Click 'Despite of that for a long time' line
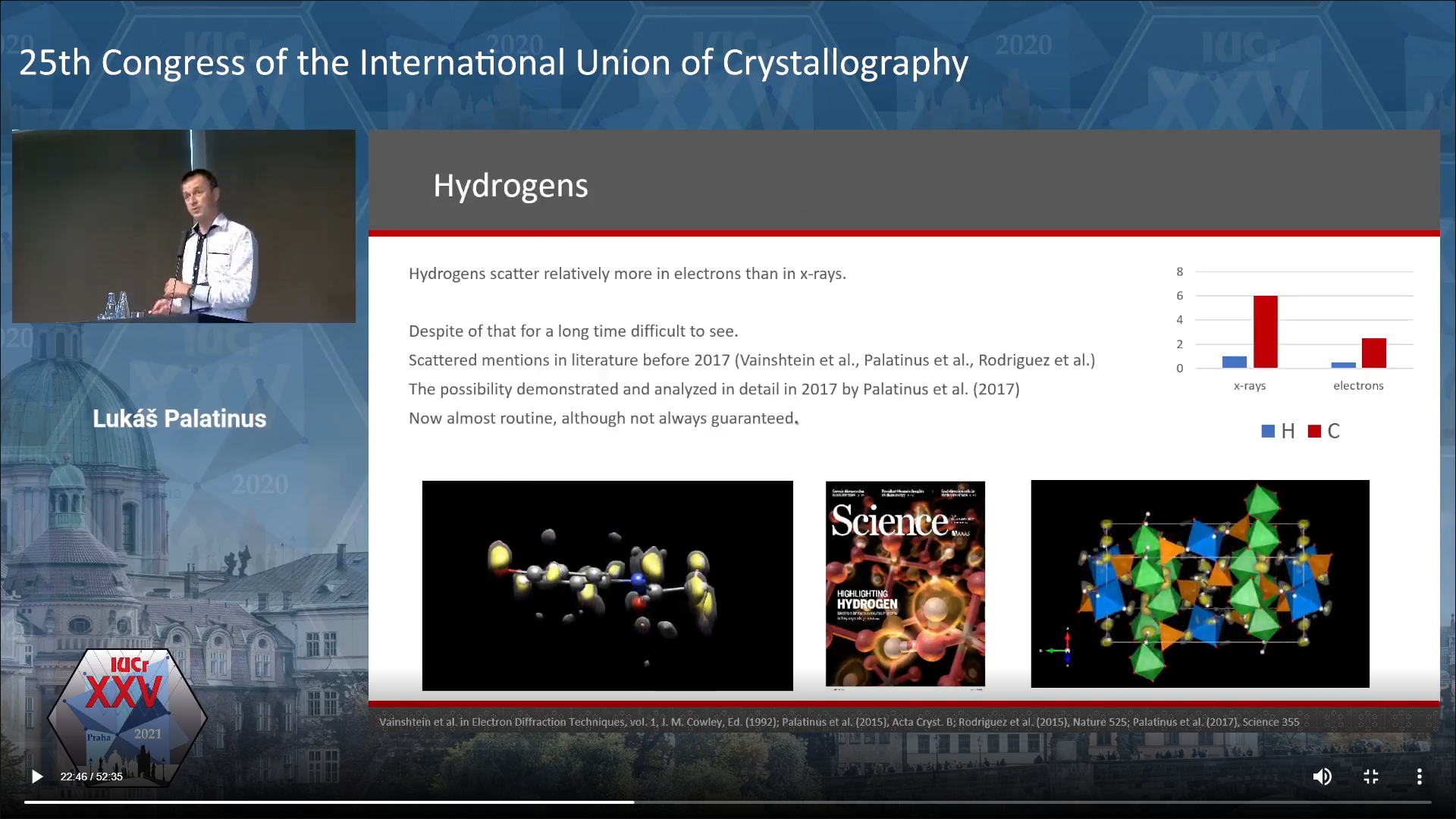The height and width of the screenshot is (819, 1456). tap(573, 331)
